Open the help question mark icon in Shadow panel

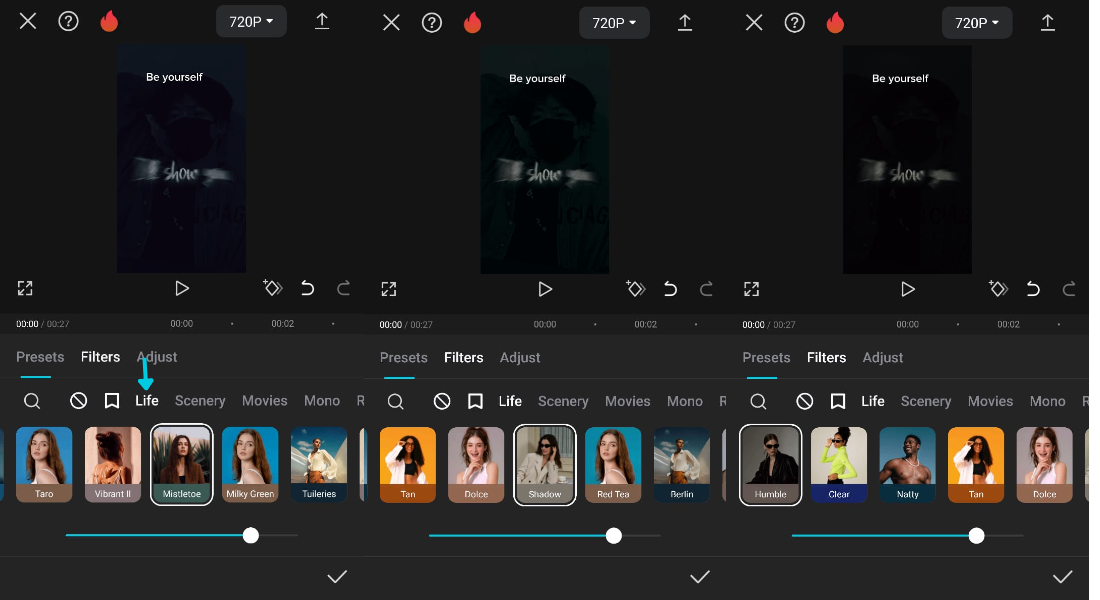tap(431, 23)
